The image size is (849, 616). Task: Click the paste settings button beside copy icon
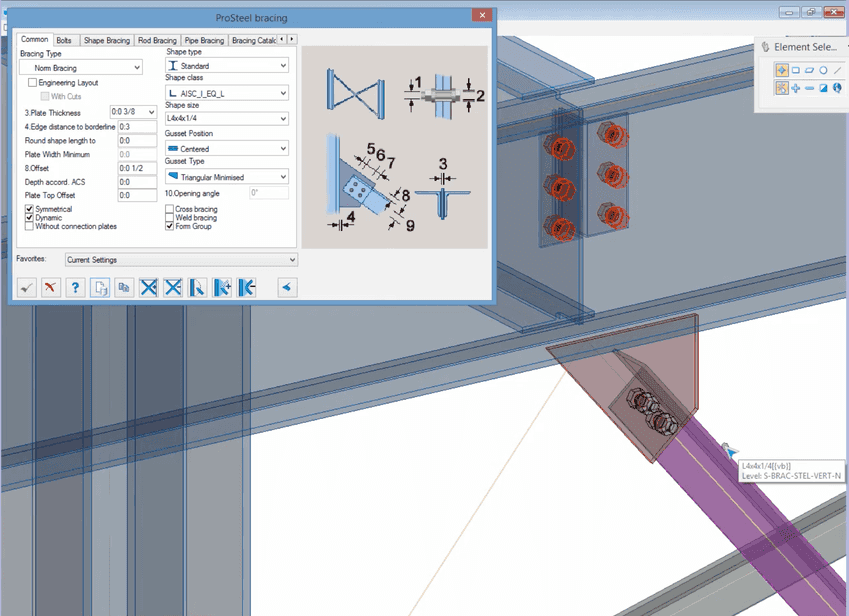(124, 287)
